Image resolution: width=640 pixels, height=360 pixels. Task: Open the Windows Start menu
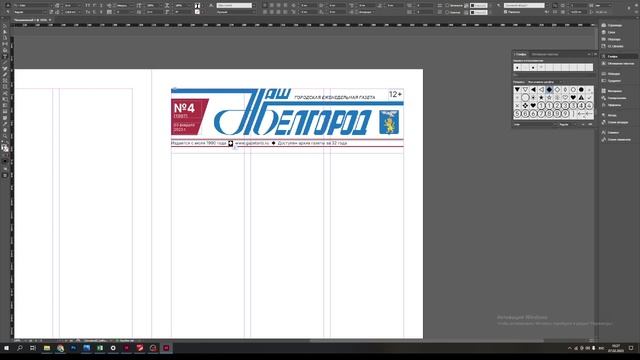point(7,348)
